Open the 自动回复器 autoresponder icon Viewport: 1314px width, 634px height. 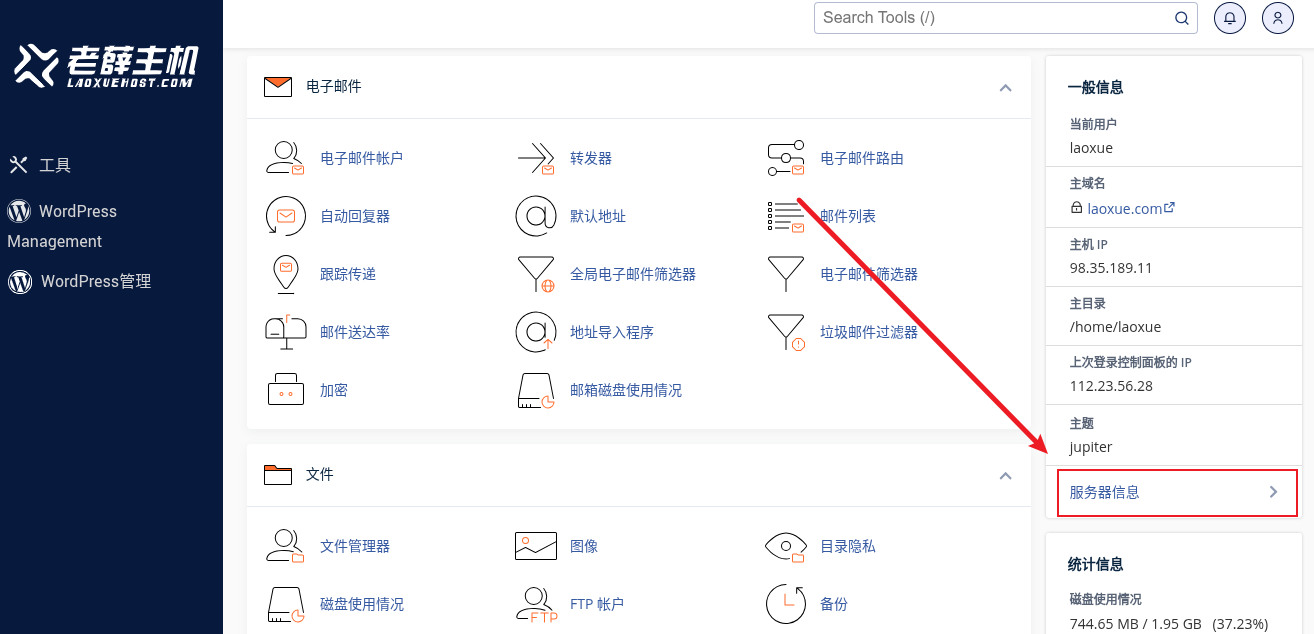coord(285,216)
